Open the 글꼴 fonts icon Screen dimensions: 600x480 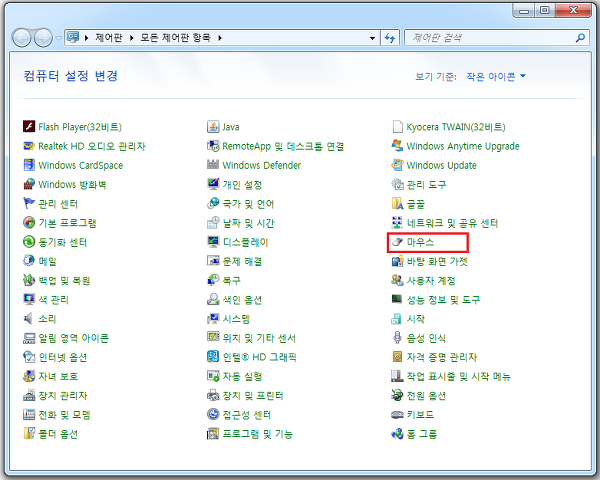398,203
